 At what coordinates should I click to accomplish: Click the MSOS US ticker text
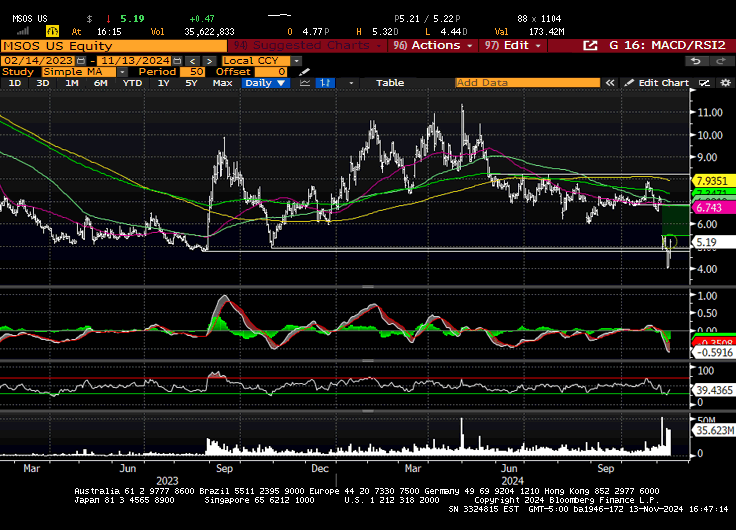(x=30, y=19)
